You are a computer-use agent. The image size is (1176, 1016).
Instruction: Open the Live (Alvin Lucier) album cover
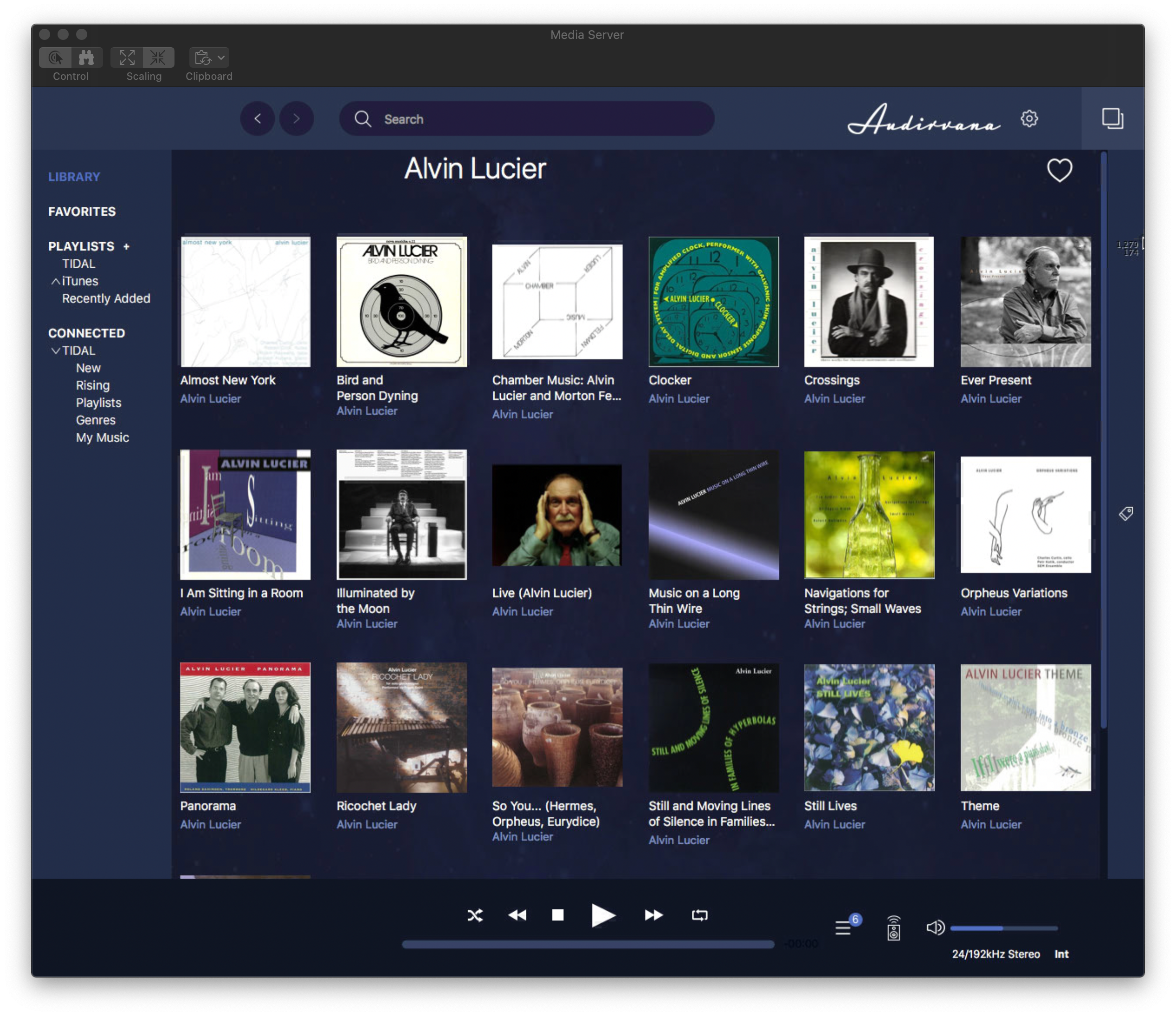click(557, 514)
